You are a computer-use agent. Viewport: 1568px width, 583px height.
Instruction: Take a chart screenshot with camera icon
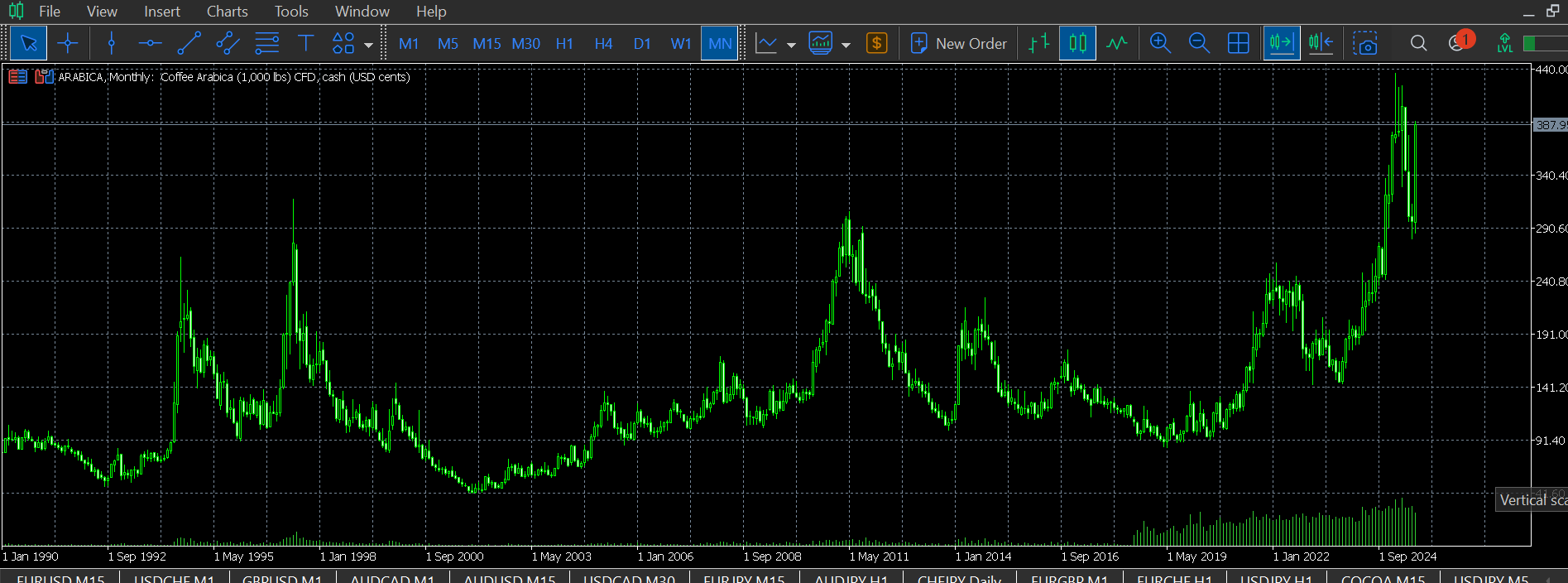1365,43
